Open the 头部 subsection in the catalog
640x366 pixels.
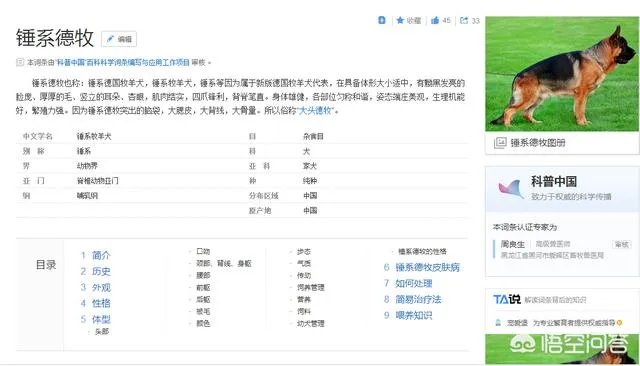click(x=102, y=331)
